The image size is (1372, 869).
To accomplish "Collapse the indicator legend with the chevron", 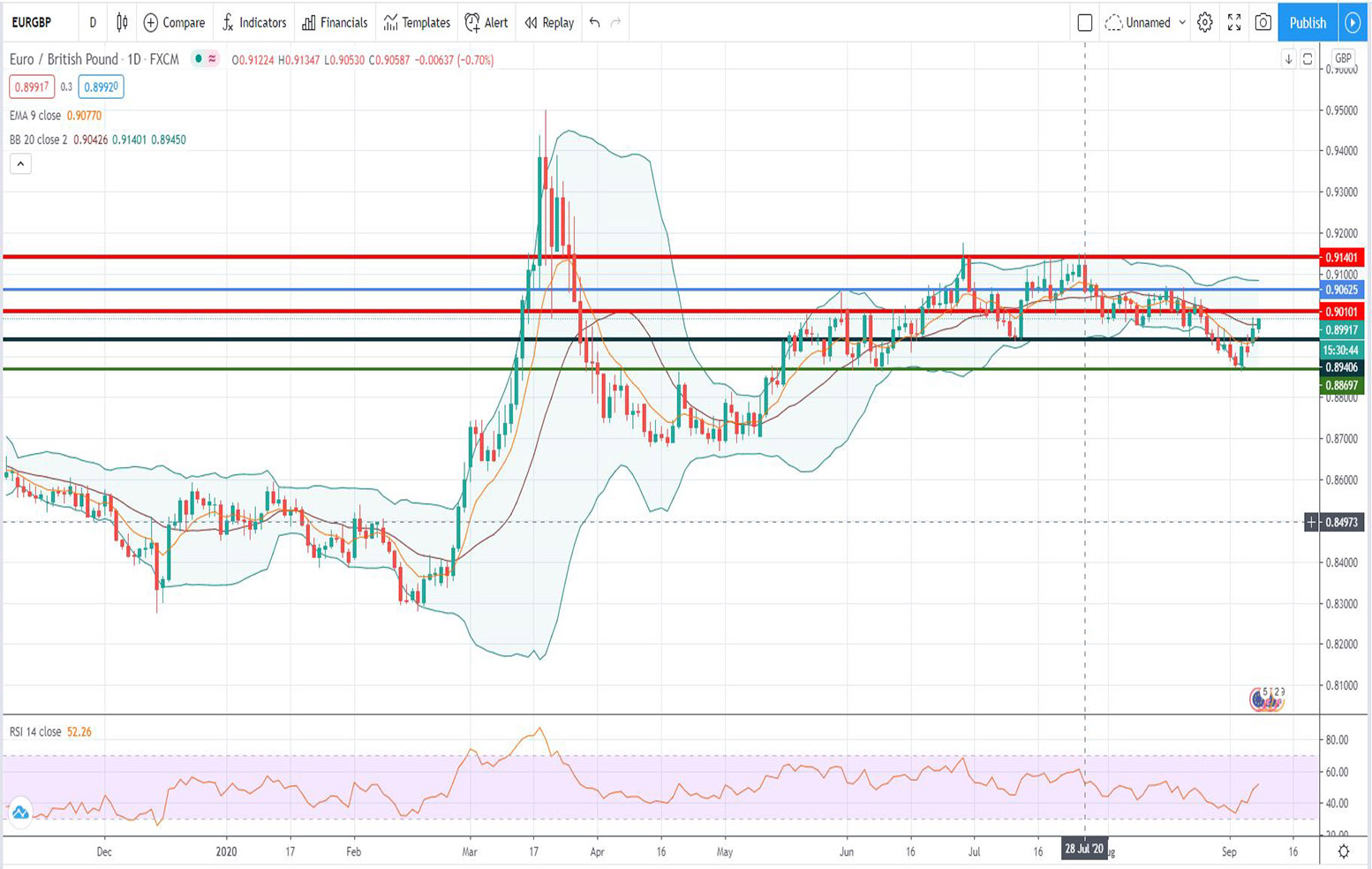I will [20, 163].
